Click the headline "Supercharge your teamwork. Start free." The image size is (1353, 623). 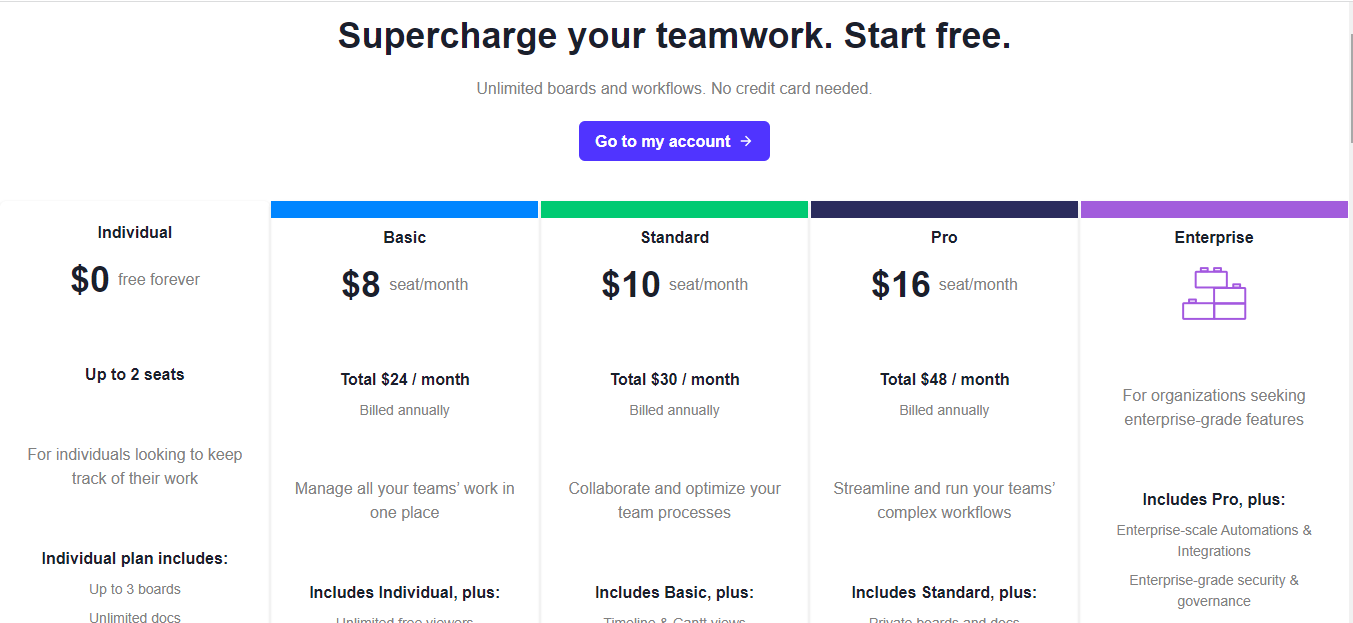point(674,35)
